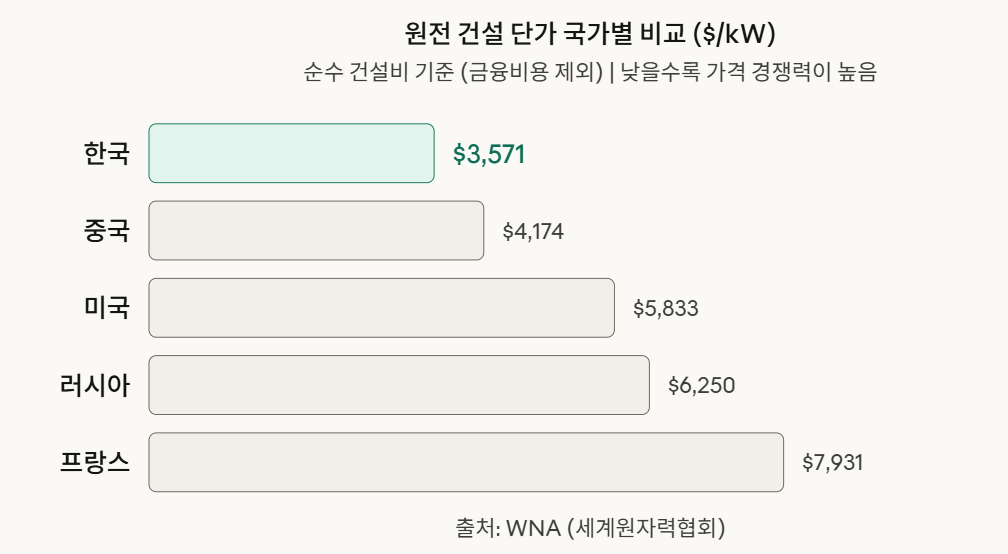Click the ($/kW) unit in the title
This screenshot has width=1008, height=554.
pos(734,34)
